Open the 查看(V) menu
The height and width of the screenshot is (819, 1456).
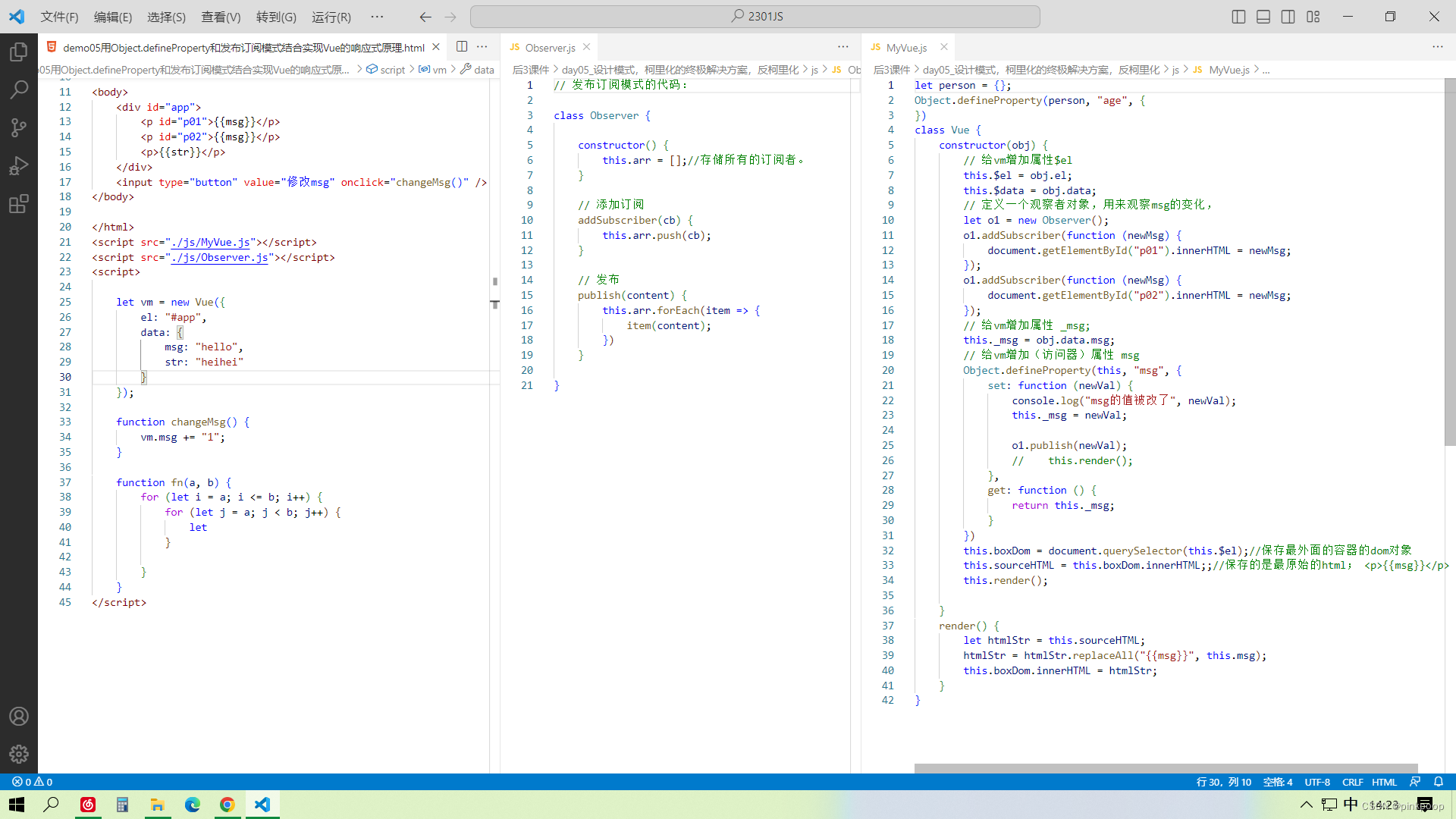click(221, 17)
